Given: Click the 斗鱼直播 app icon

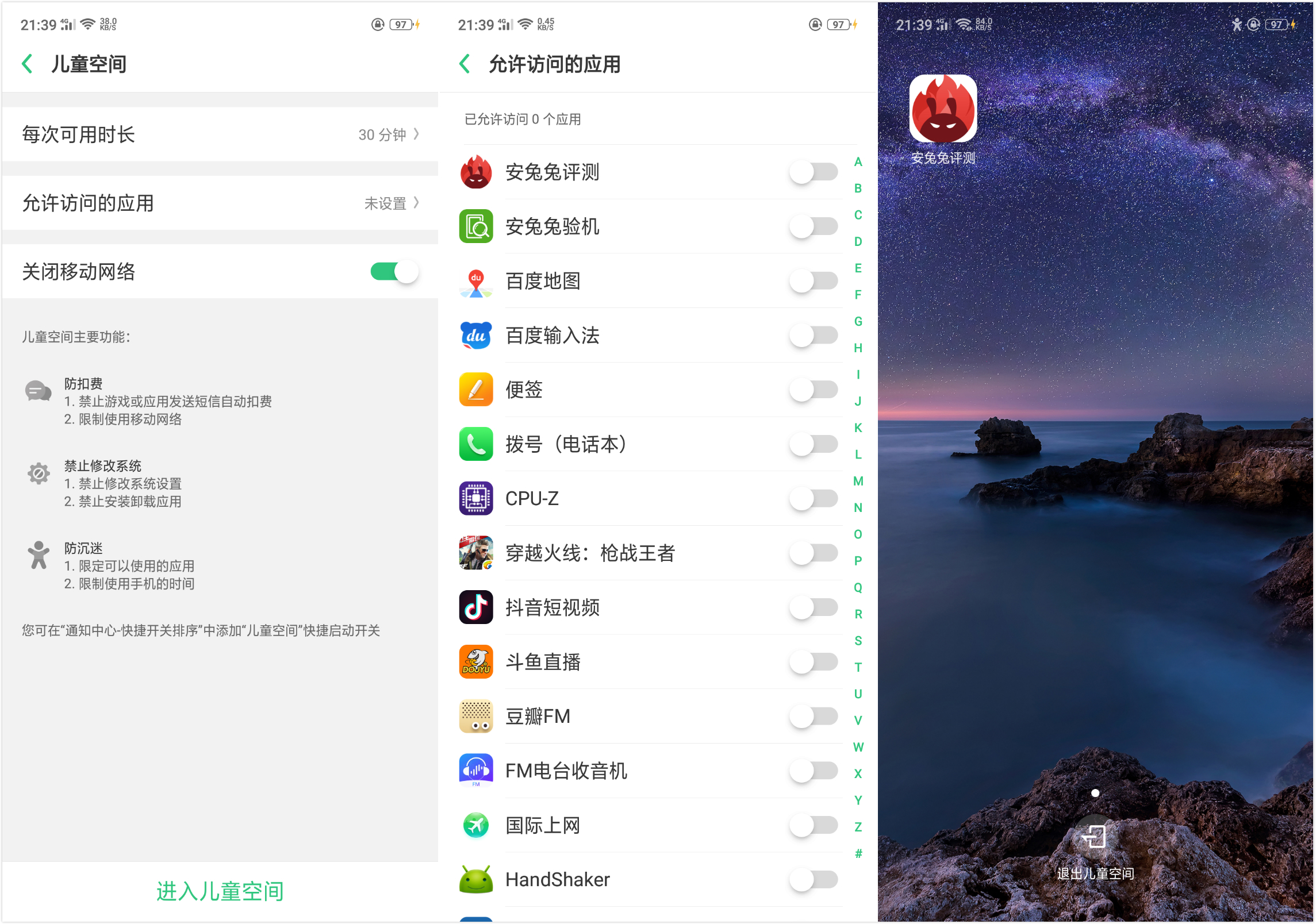Looking at the screenshot, I should point(475,661).
